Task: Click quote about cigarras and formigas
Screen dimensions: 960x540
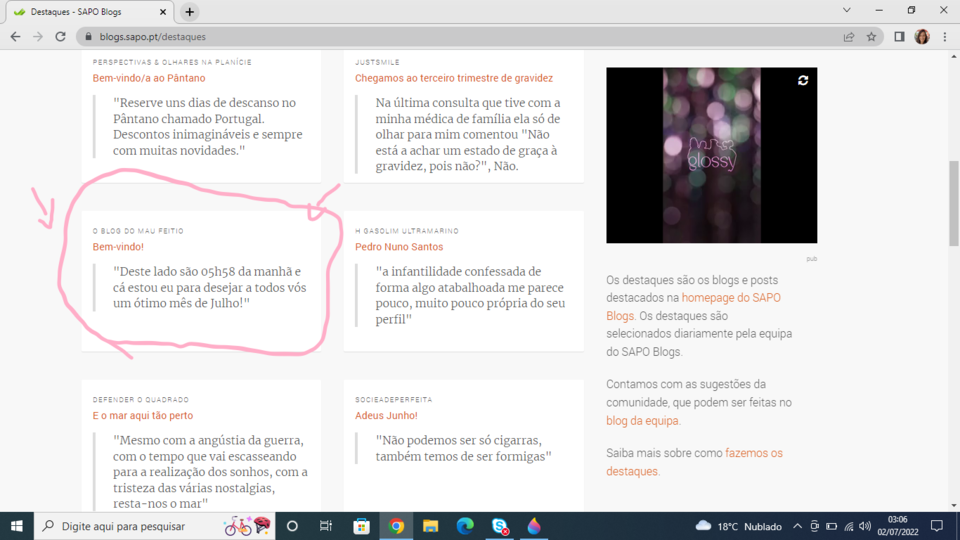Action: click(463, 448)
